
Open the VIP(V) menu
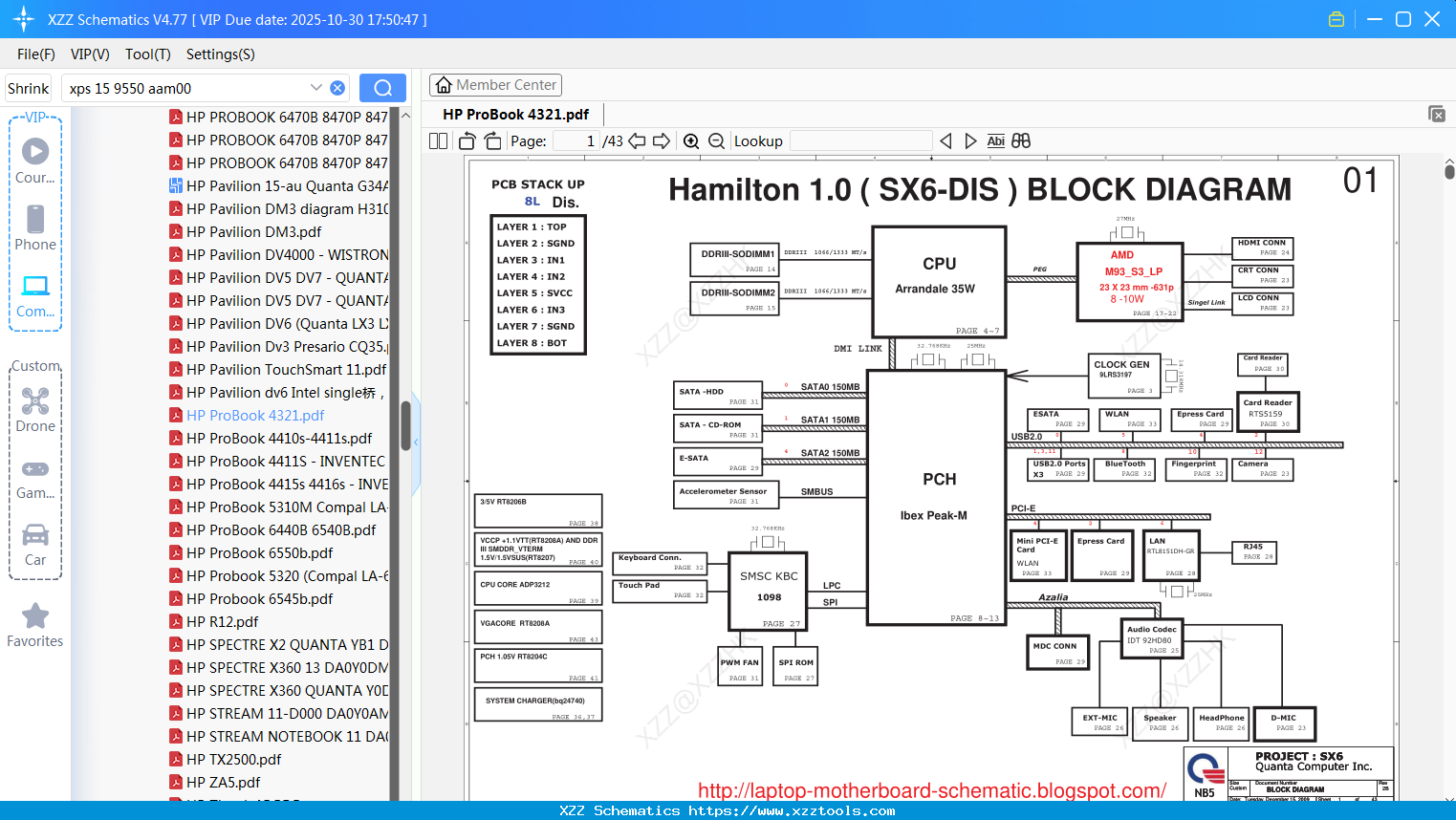click(90, 54)
